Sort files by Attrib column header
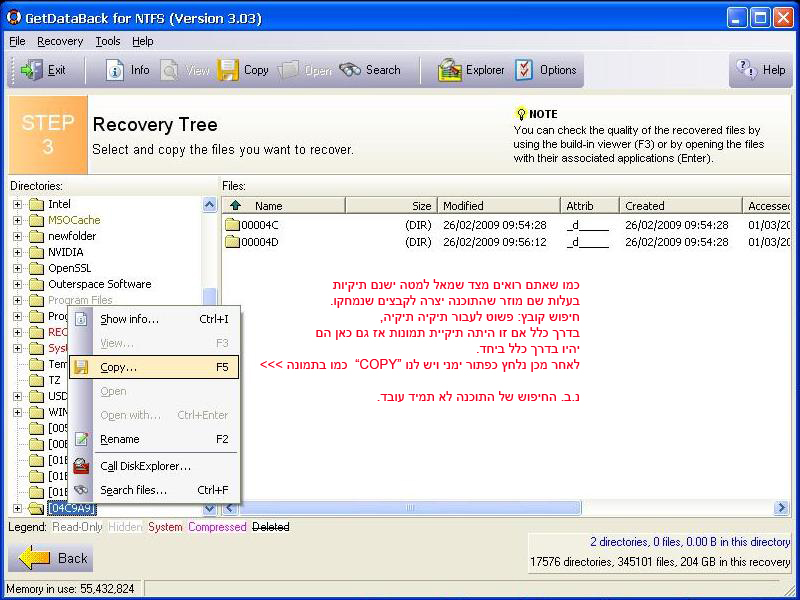The width and height of the screenshot is (800, 600). click(x=590, y=206)
